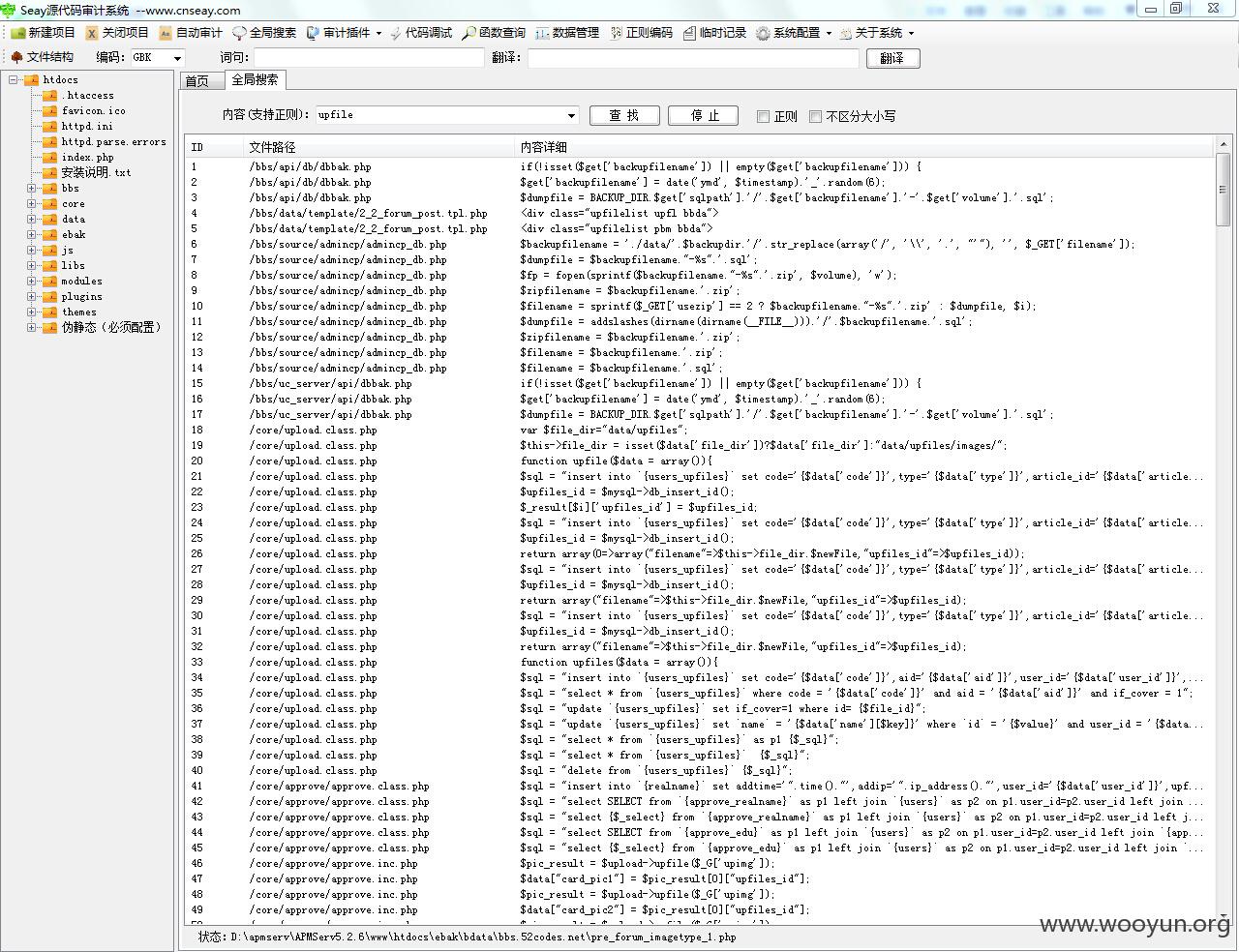This screenshot has width=1239, height=952.
Task: Select result row 18 var $file_dir line
Action: tap(699, 430)
